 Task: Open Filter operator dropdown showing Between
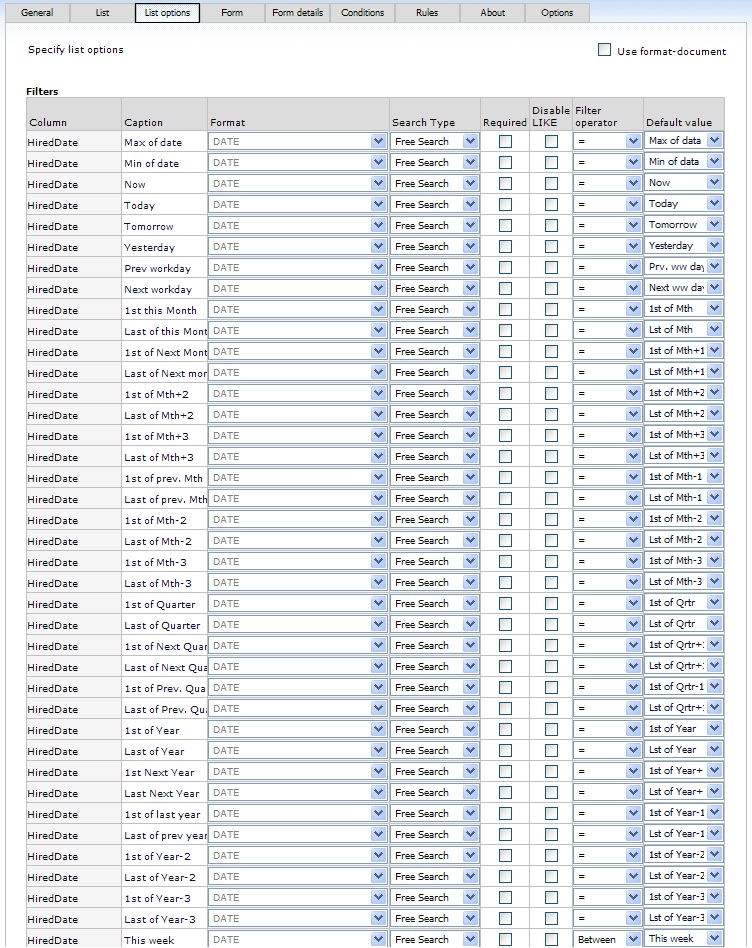632,940
